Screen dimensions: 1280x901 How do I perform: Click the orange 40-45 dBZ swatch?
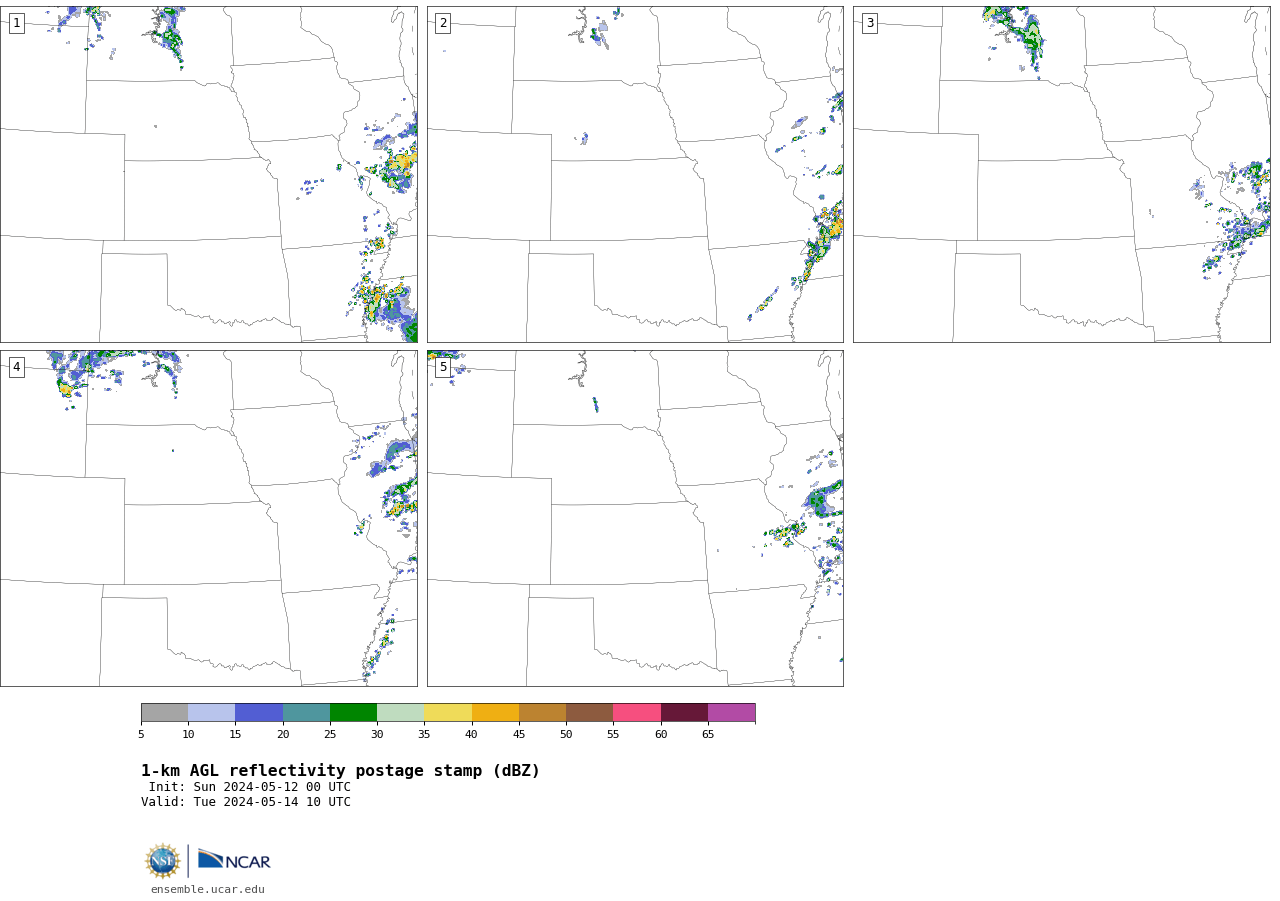pyautogui.click(x=495, y=713)
